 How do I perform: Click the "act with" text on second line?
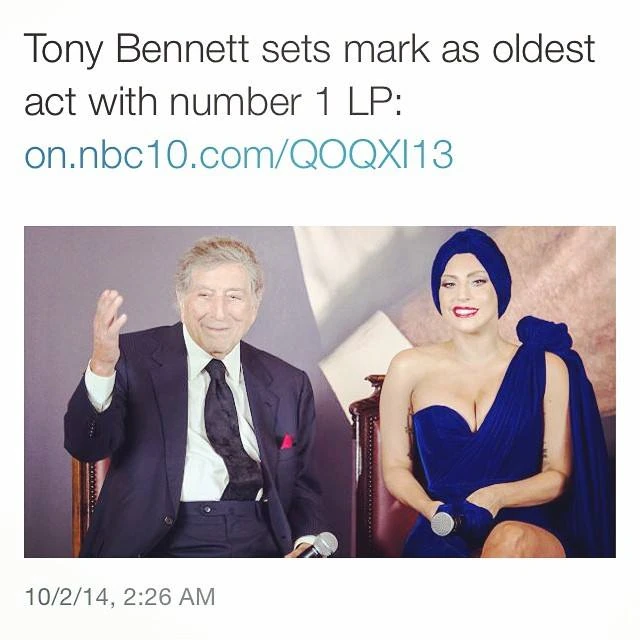91,101
